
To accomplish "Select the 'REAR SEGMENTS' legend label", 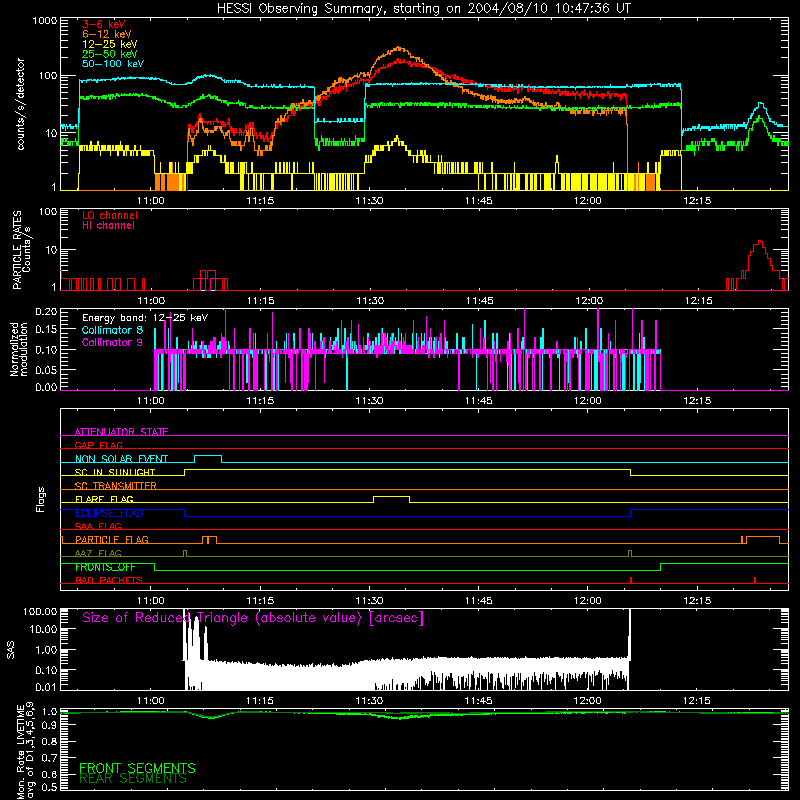I will coord(133,779).
